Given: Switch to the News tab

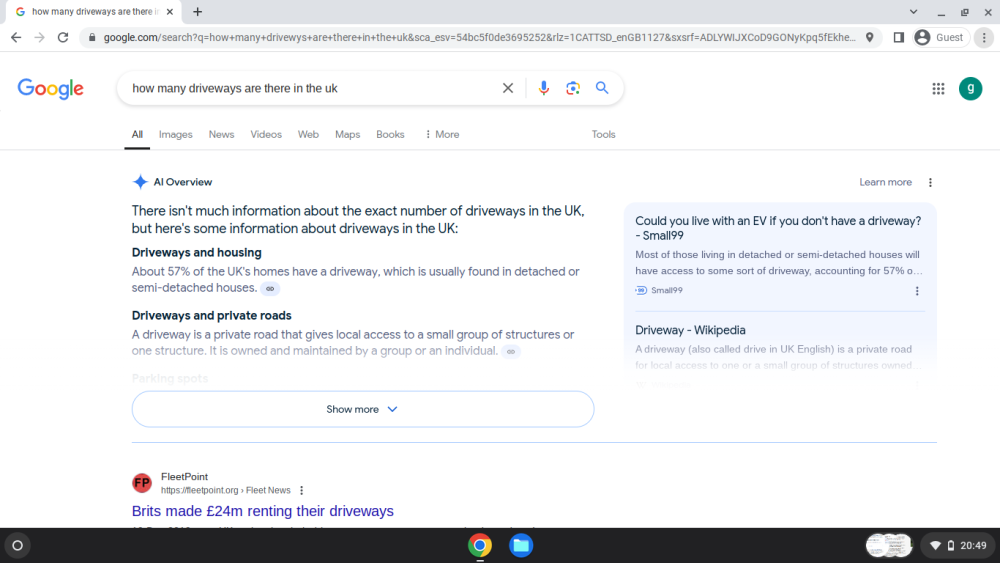Looking at the screenshot, I should coord(221,135).
